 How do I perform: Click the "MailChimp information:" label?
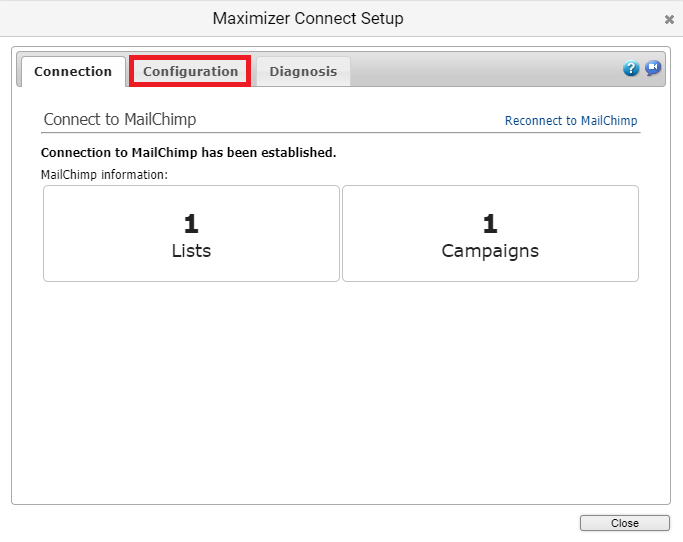pyautogui.click(x=104, y=175)
